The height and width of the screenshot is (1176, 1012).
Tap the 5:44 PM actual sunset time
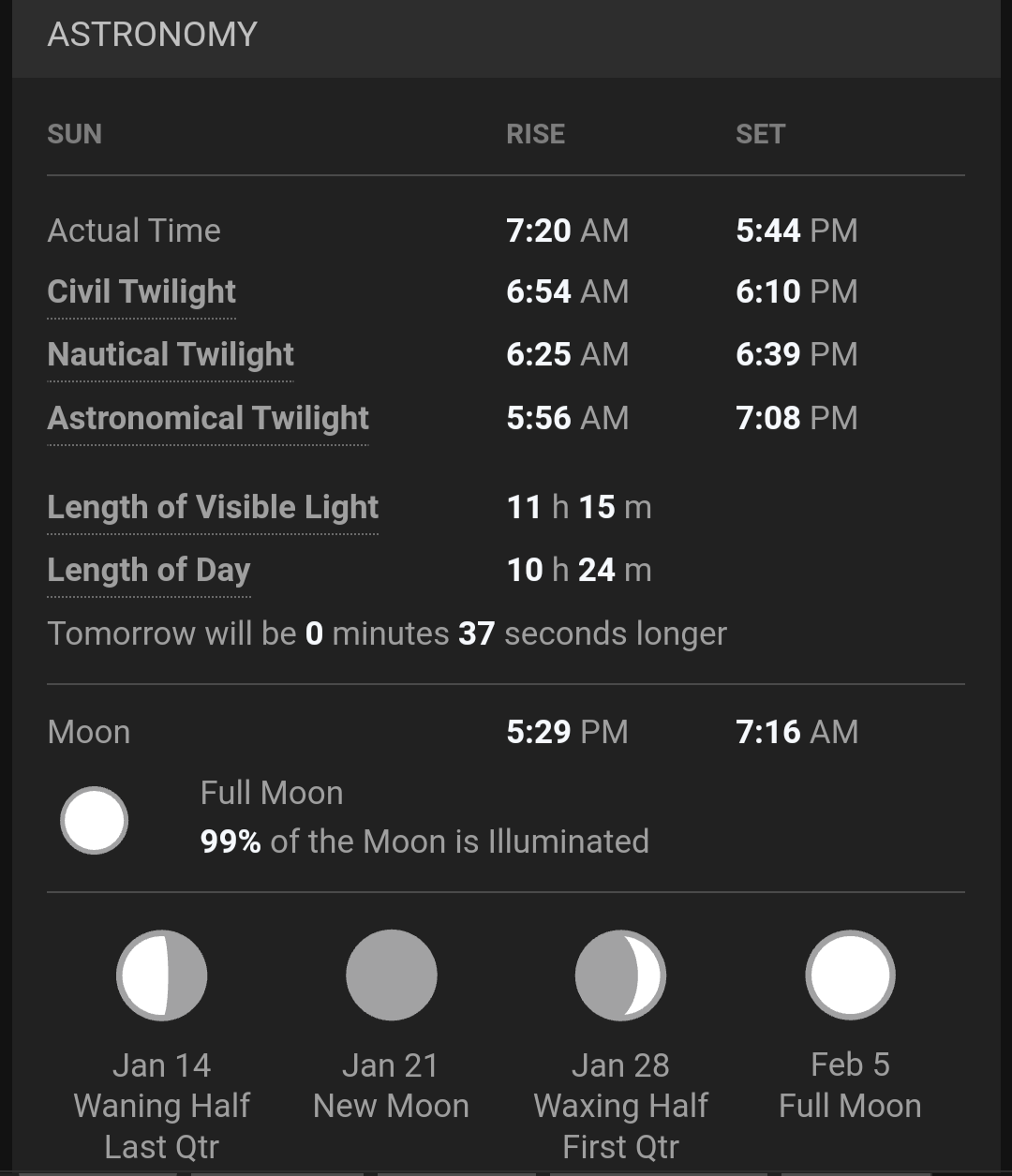(796, 231)
